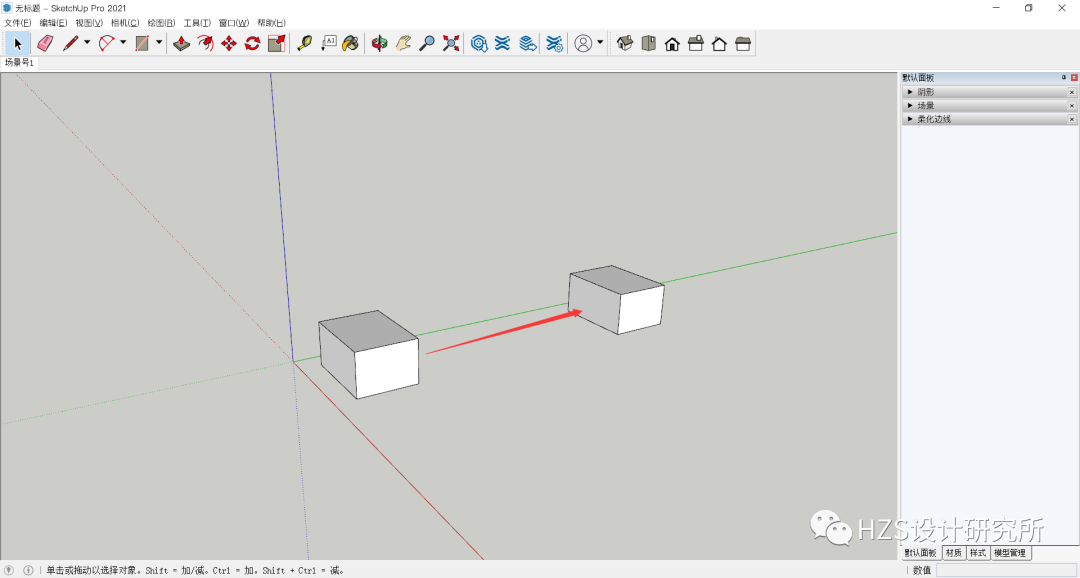This screenshot has width=1080, height=578.
Task: Close the 柔化边线 panel with its X button
Action: pos(1071,118)
